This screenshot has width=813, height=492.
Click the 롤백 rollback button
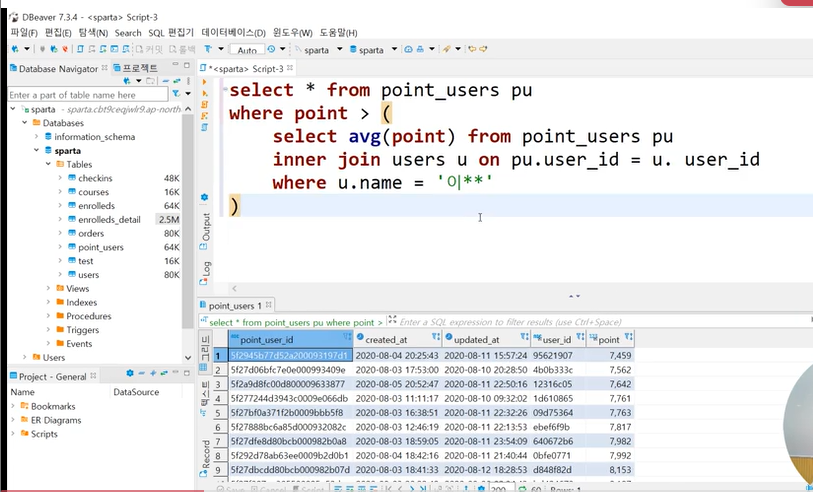coord(182,50)
